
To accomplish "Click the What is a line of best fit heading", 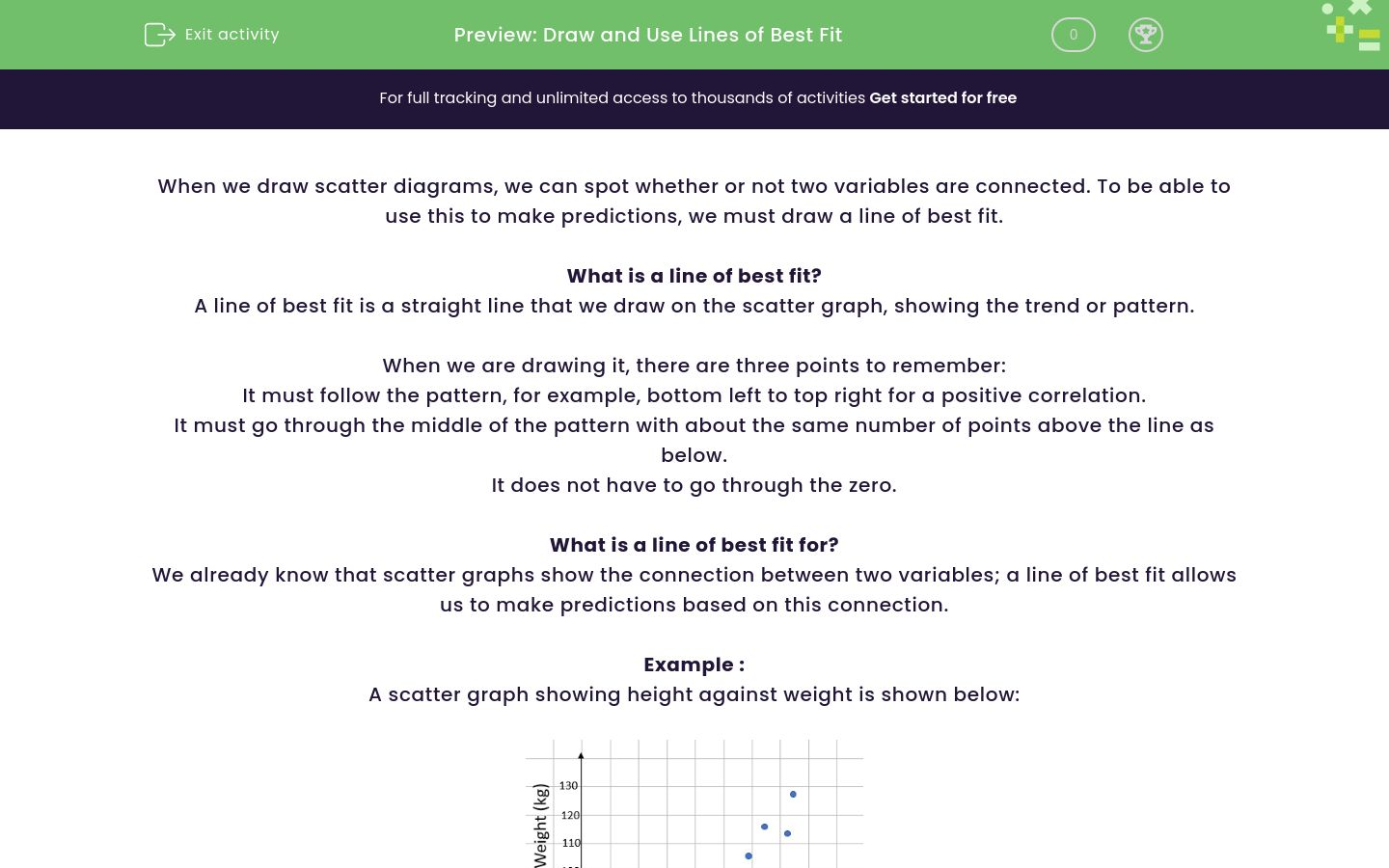I will 694,276.
